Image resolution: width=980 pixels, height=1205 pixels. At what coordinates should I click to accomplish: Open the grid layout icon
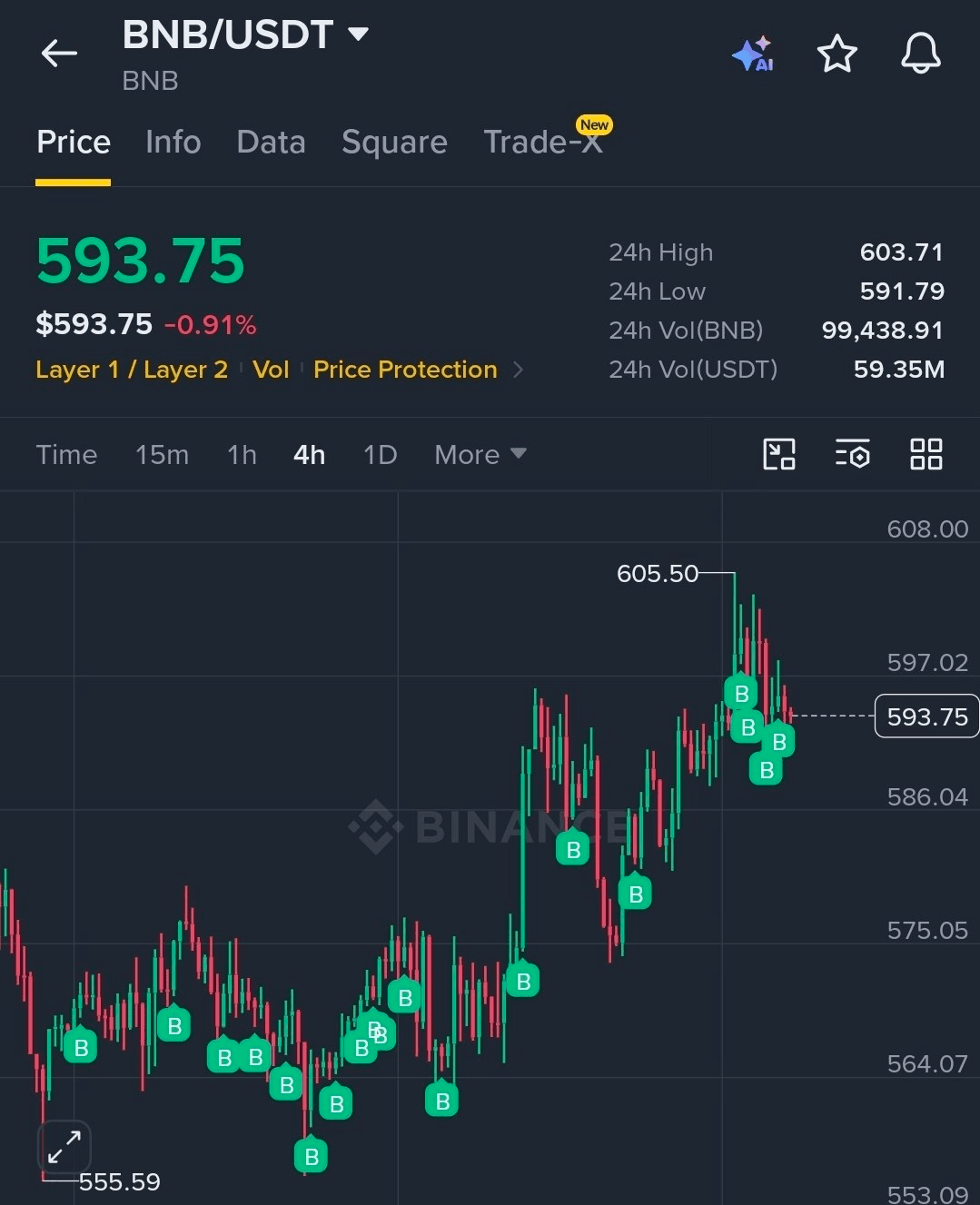pos(926,454)
